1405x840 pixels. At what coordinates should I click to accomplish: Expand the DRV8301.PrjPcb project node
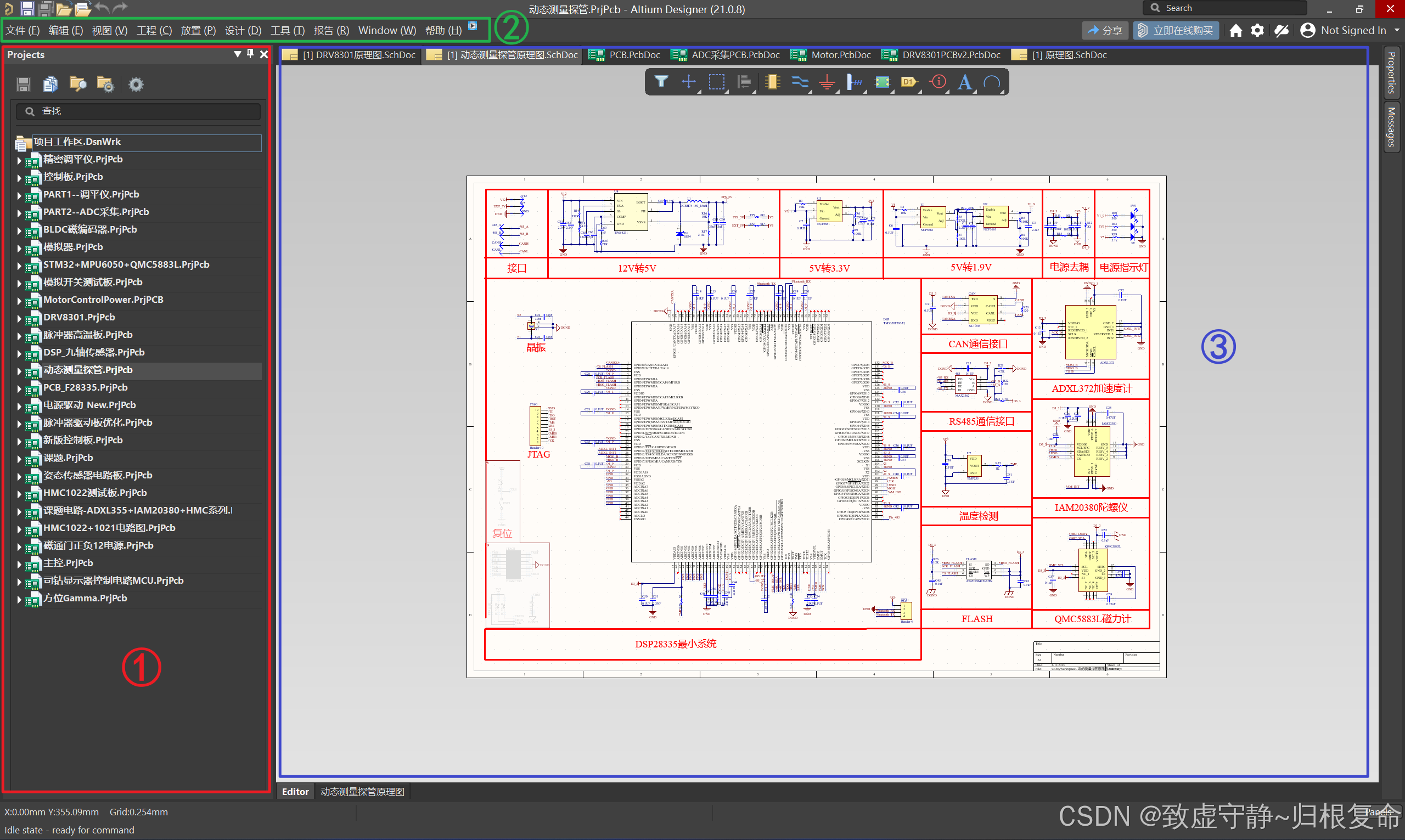tap(19, 319)
